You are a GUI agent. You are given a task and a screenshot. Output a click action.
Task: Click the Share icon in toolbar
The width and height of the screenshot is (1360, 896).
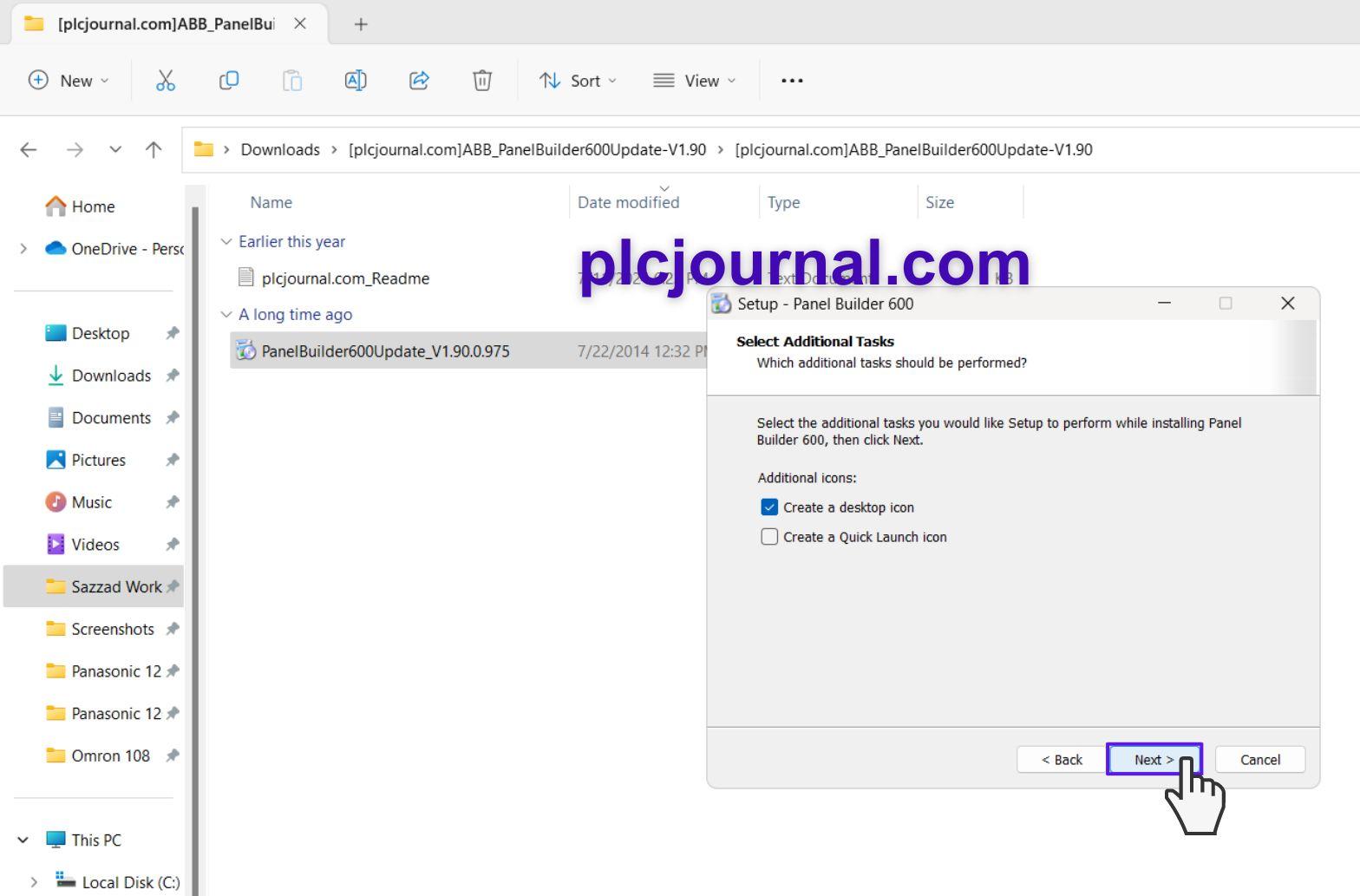pos(419,81)
